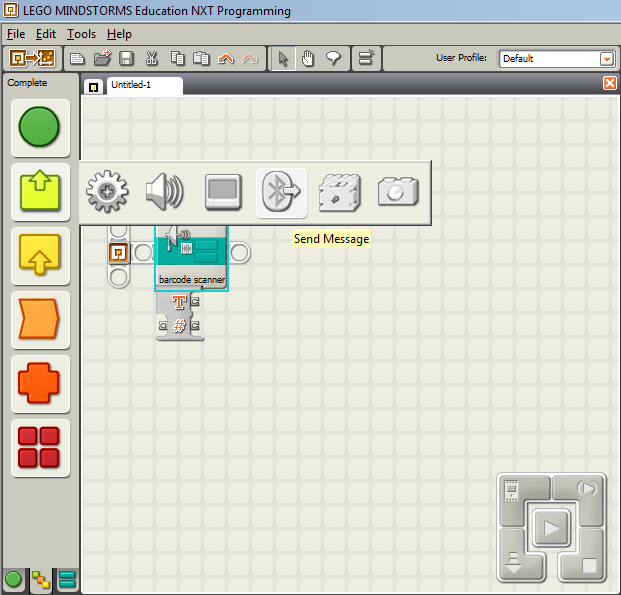The width and height of the screenshot is (621, 595).
Task: Open an existing program
Action: click(x=103, y=59)
